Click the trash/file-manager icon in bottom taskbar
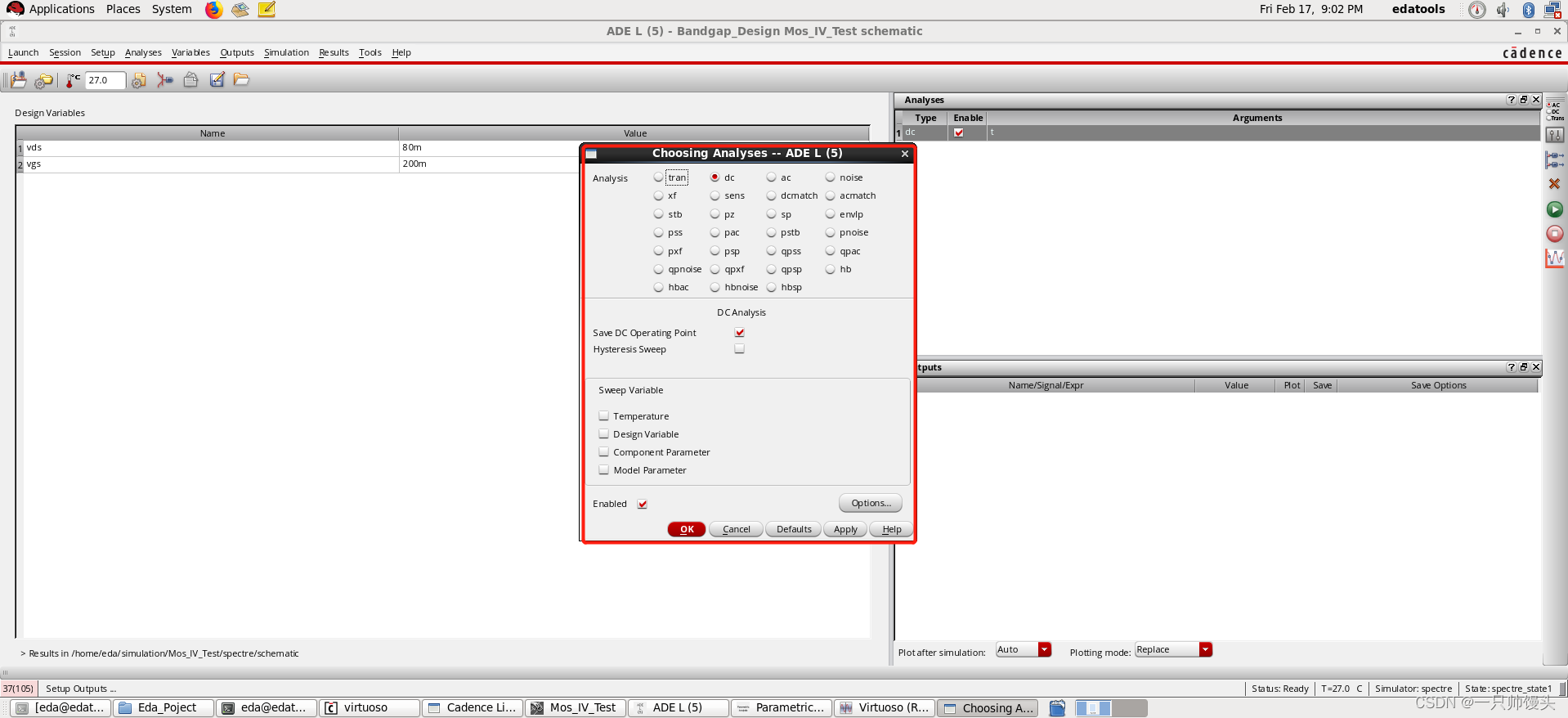Viewport: 1568px width, 718px height. 1057,708
